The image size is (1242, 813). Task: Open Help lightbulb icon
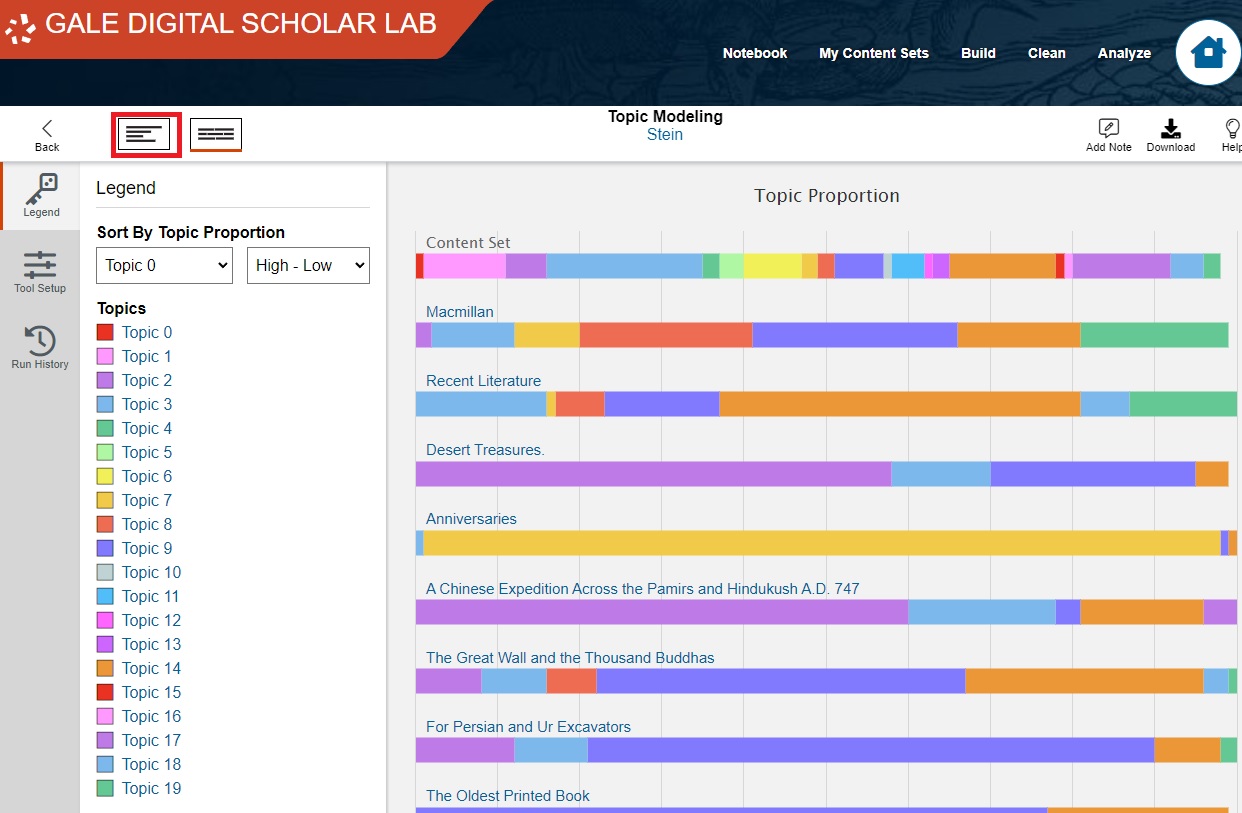[1233, 135]
